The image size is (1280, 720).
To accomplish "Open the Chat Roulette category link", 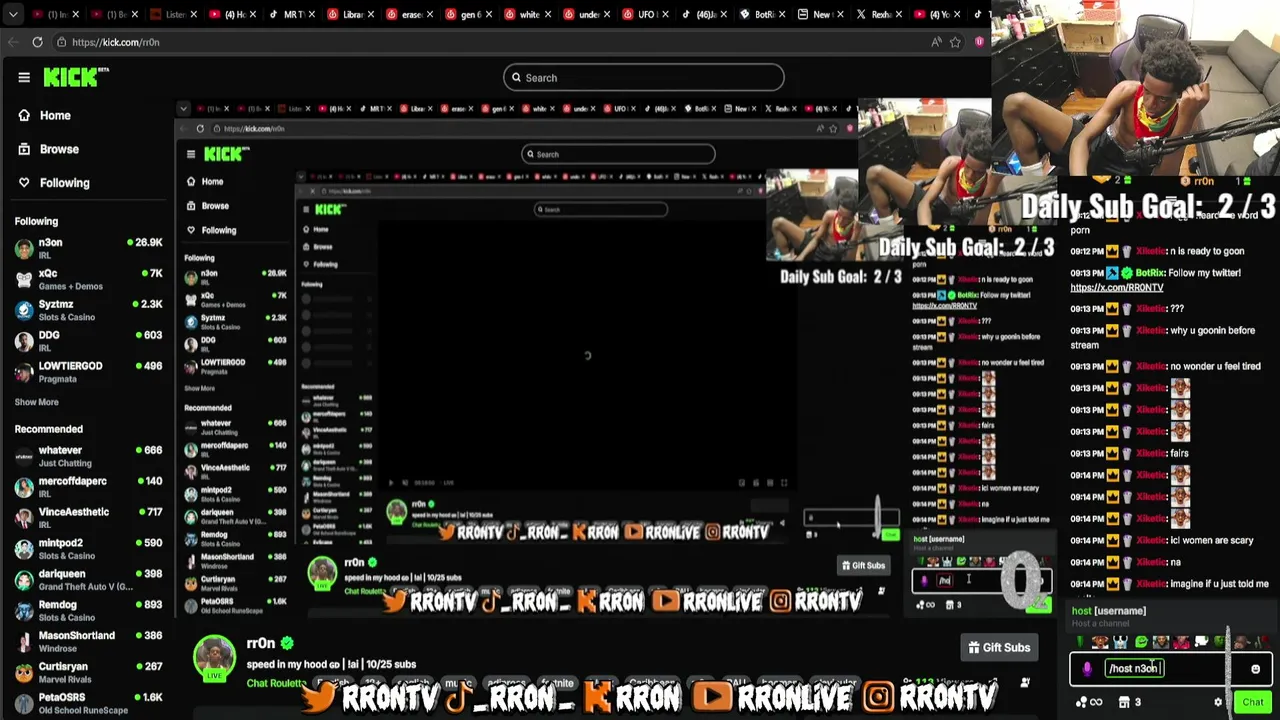I will 278,683.
